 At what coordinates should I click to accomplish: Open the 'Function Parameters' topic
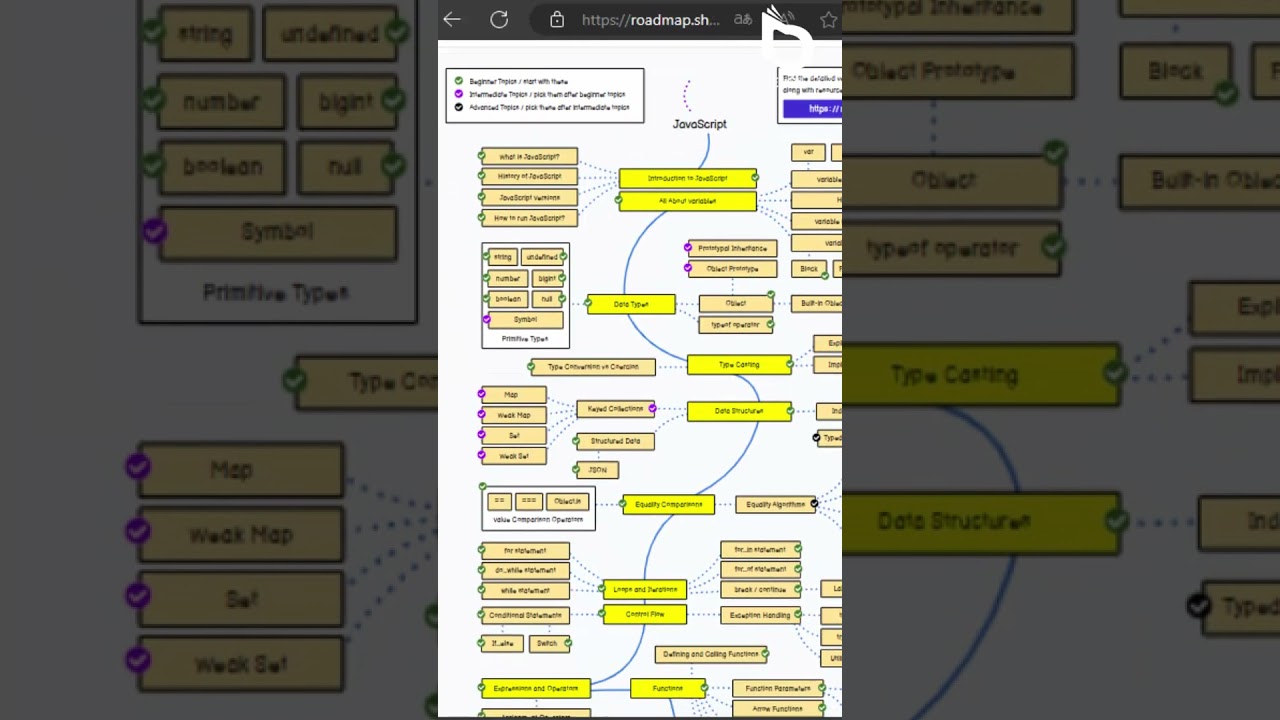pyautogui.click(x=778, y=688)
